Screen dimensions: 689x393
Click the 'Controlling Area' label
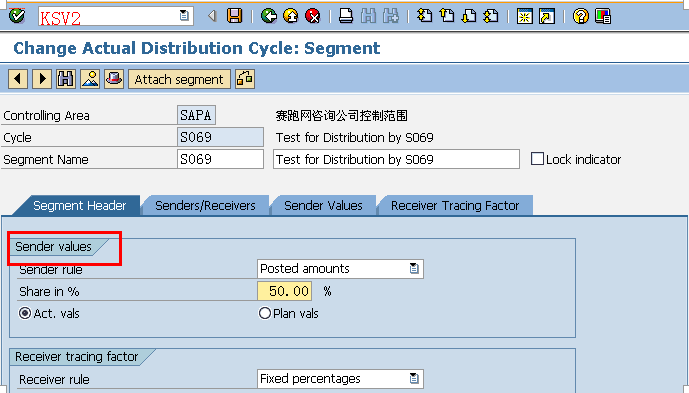point(46,116)
